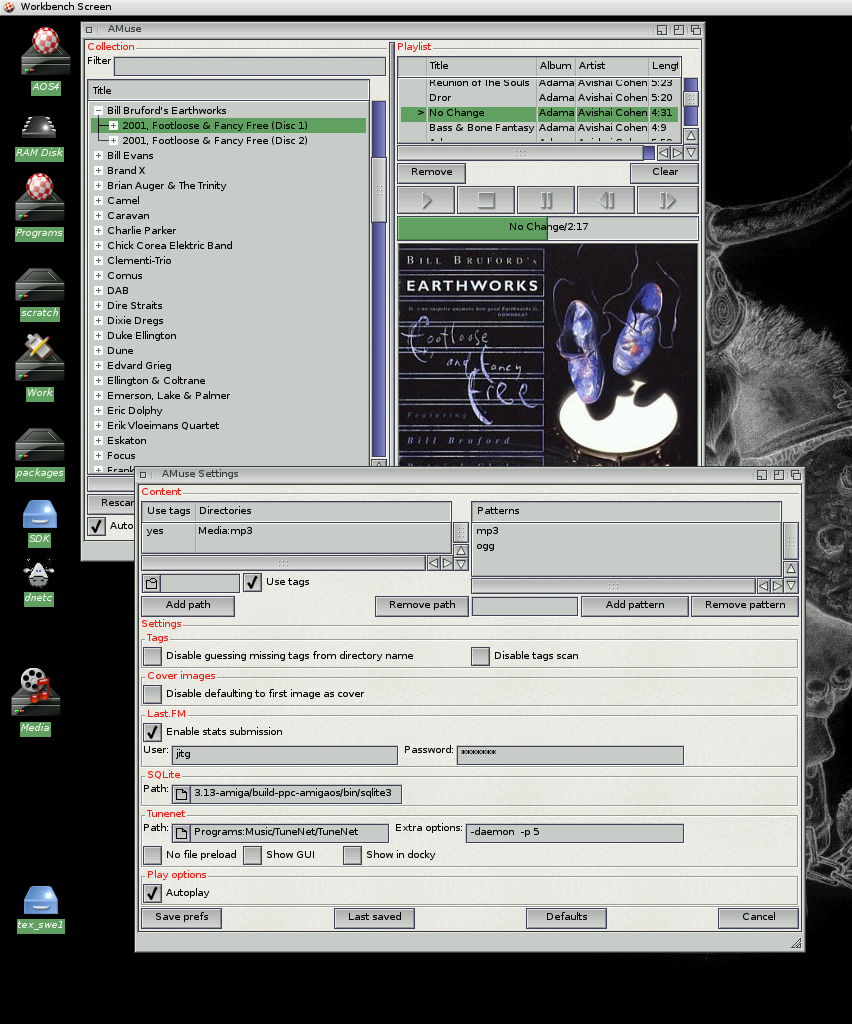Toggle Disable defaulting to first image checkbox
This screenshot has width=852, height=1024.
coord(153,694)
